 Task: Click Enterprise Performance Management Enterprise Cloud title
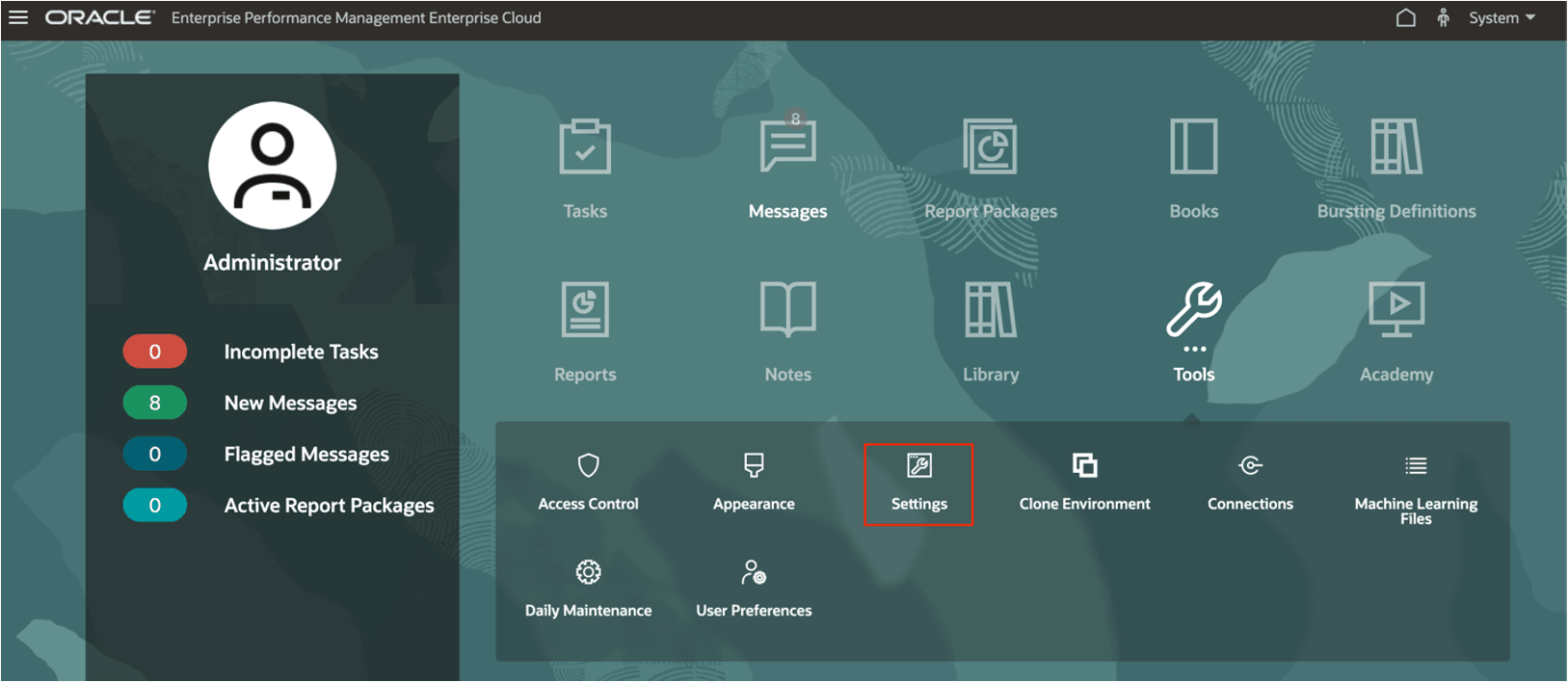pyautogui.click(x=357, y=17)
